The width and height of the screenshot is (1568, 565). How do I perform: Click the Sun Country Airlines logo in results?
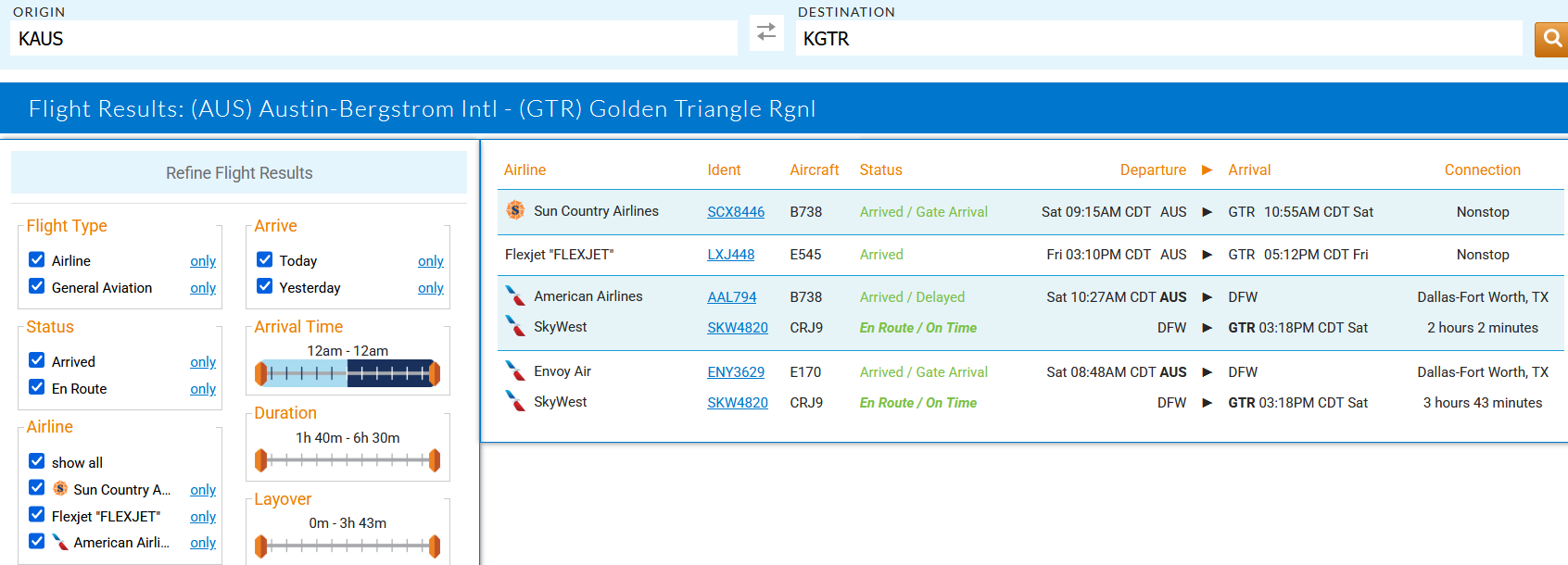(515, 210)
